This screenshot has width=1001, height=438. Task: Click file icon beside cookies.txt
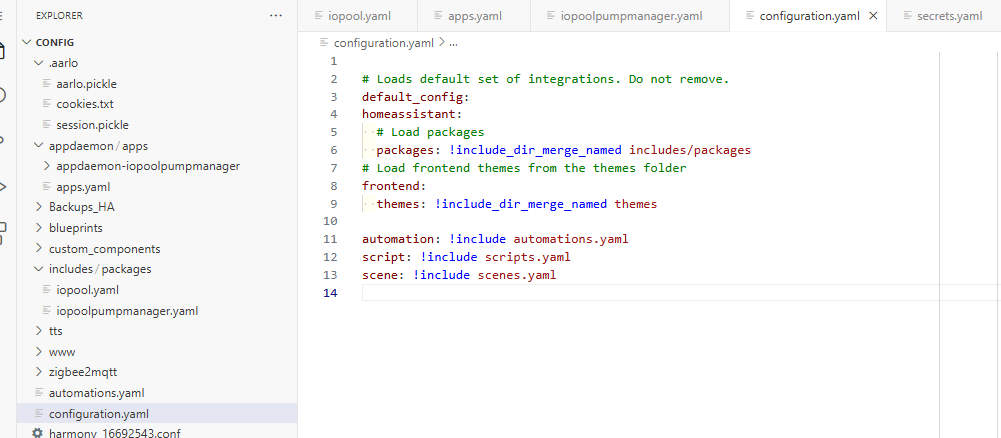click(47, 103)
